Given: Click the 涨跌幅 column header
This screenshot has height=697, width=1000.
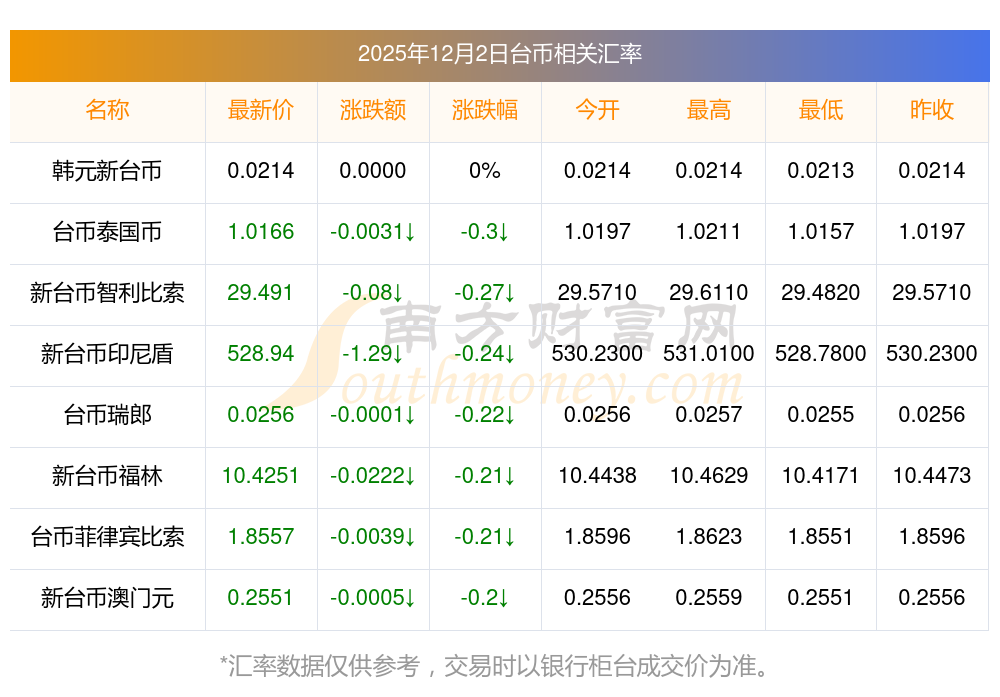Looking at the screenshot, I should (485, 110).
